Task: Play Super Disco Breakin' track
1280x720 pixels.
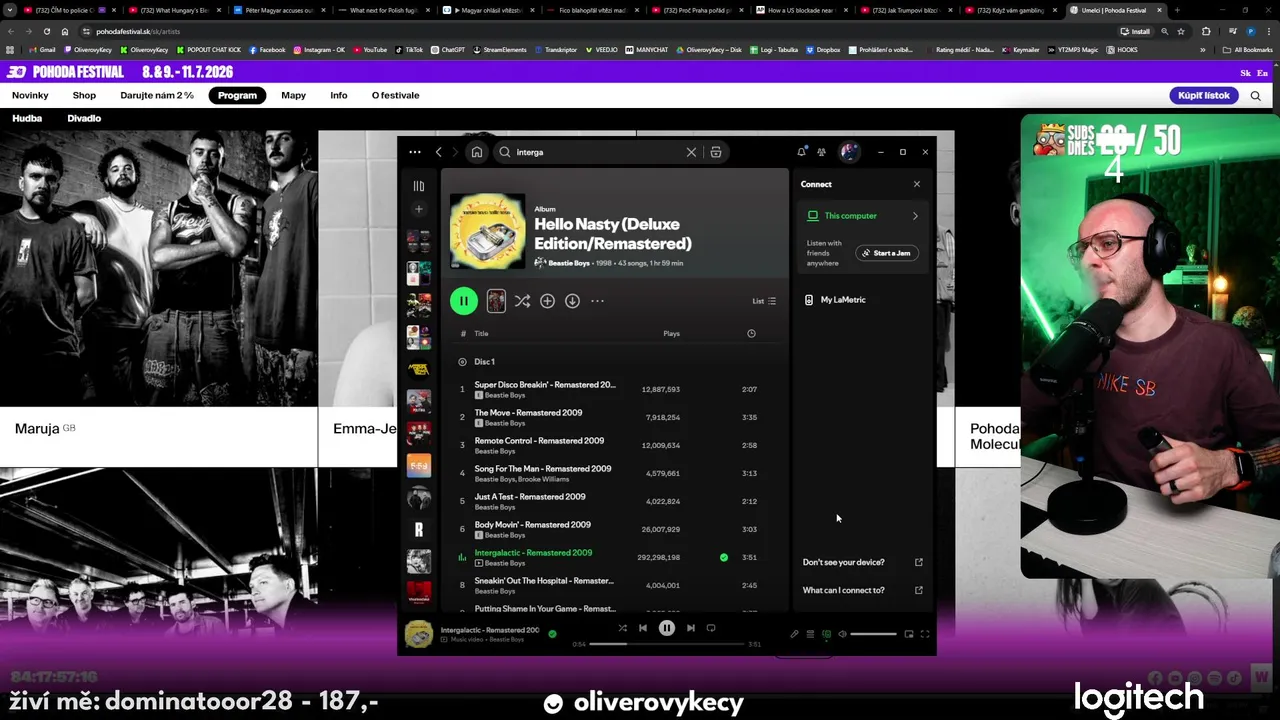Action: point(462,389)
